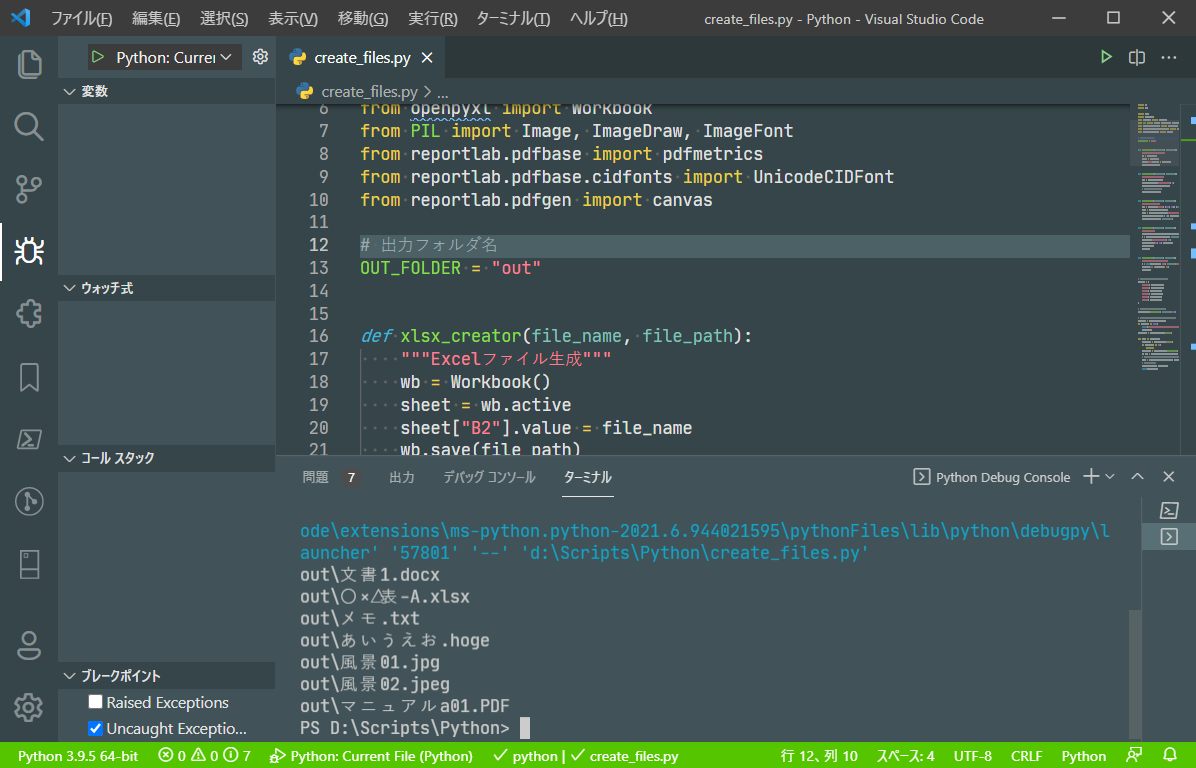Viewport: 1196px width, 768px height.
Task: Open 編集(E) menu
Action: pyautogui.click(x=156, y=19)
